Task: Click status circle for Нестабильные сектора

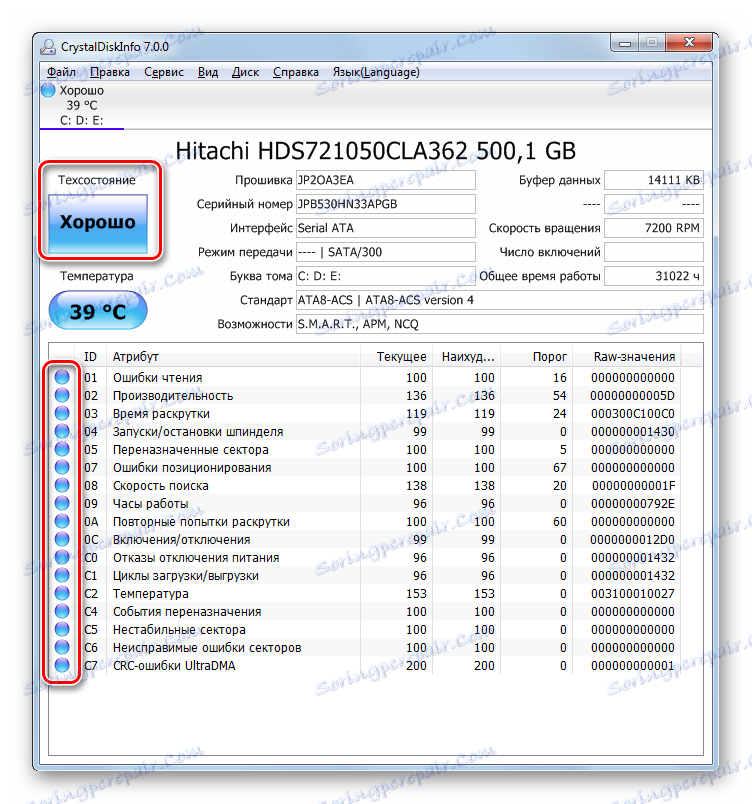Action: pyautogui.click(x=62, y=629)
